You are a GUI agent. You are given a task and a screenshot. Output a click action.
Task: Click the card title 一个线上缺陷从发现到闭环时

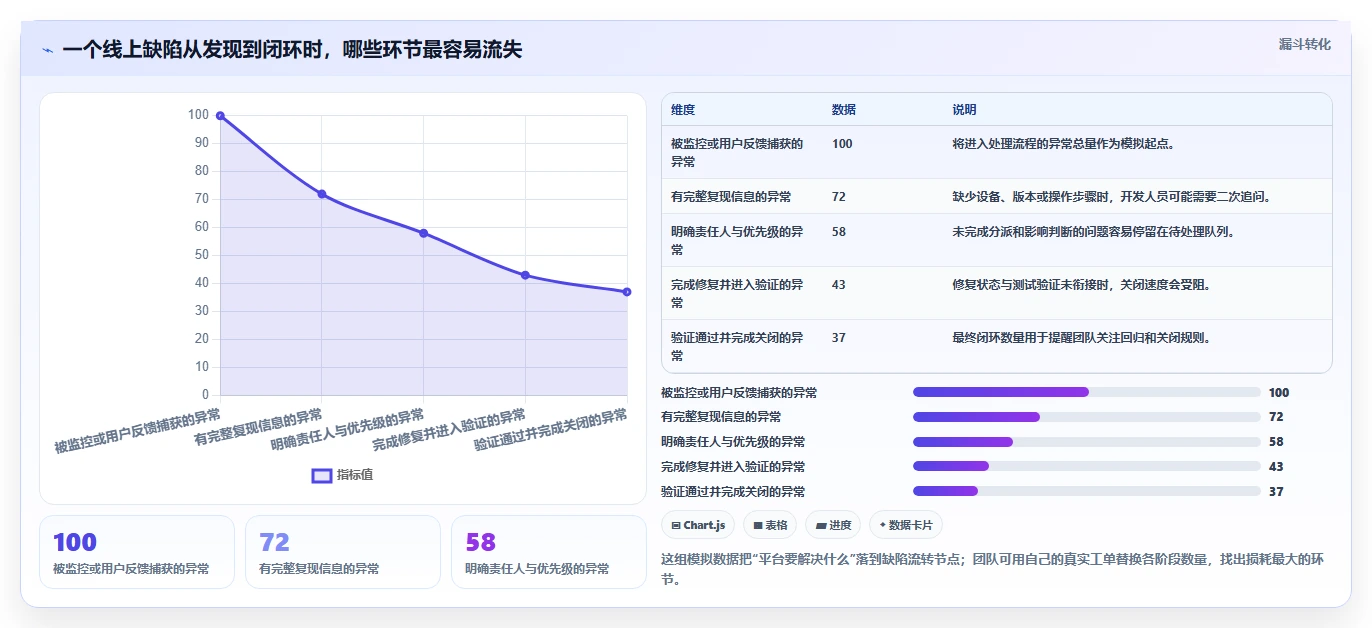292,50
